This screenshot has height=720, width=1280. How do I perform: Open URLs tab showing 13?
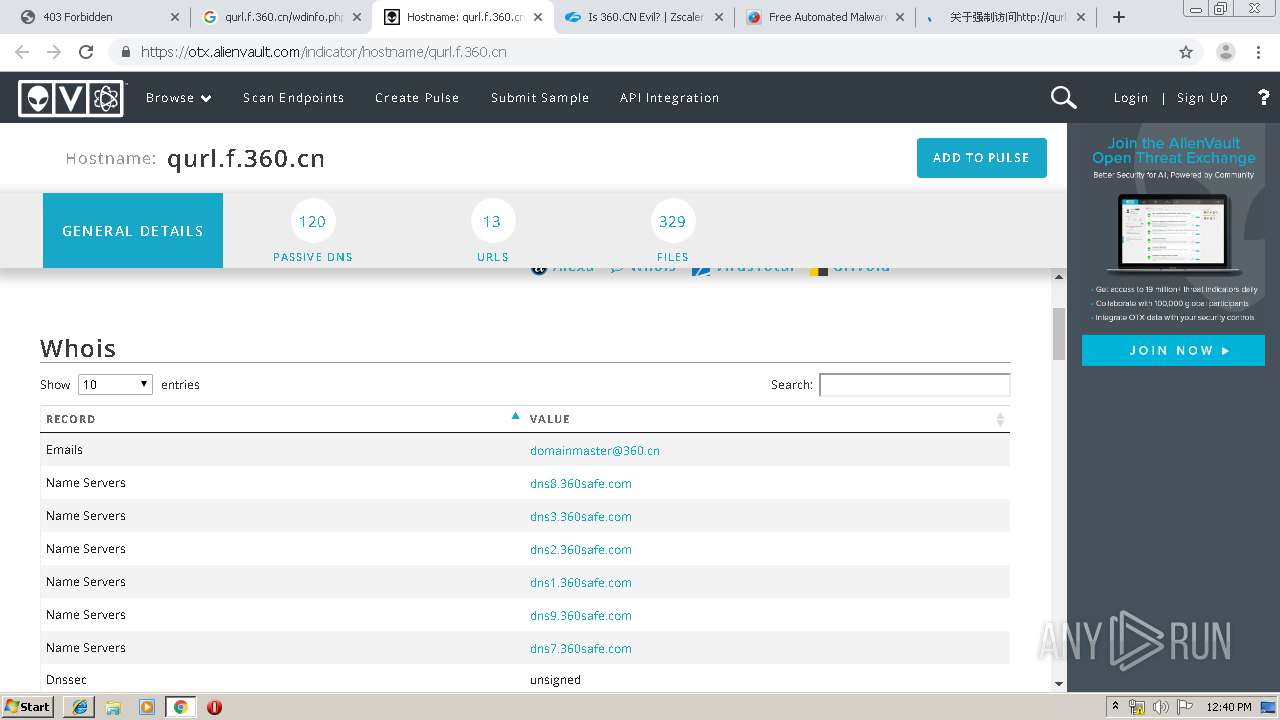pyautogui.click(x=493, y=232)
